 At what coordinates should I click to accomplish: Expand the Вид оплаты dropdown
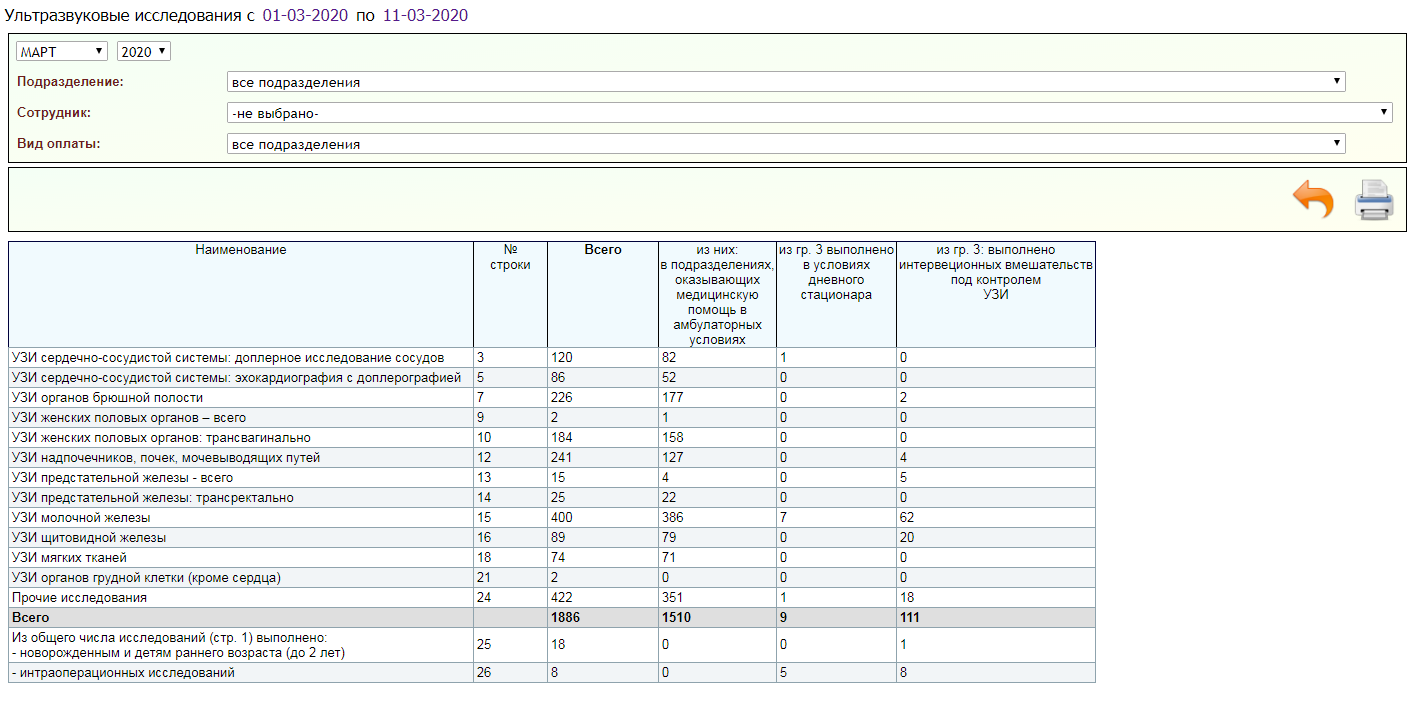(785, 144)
